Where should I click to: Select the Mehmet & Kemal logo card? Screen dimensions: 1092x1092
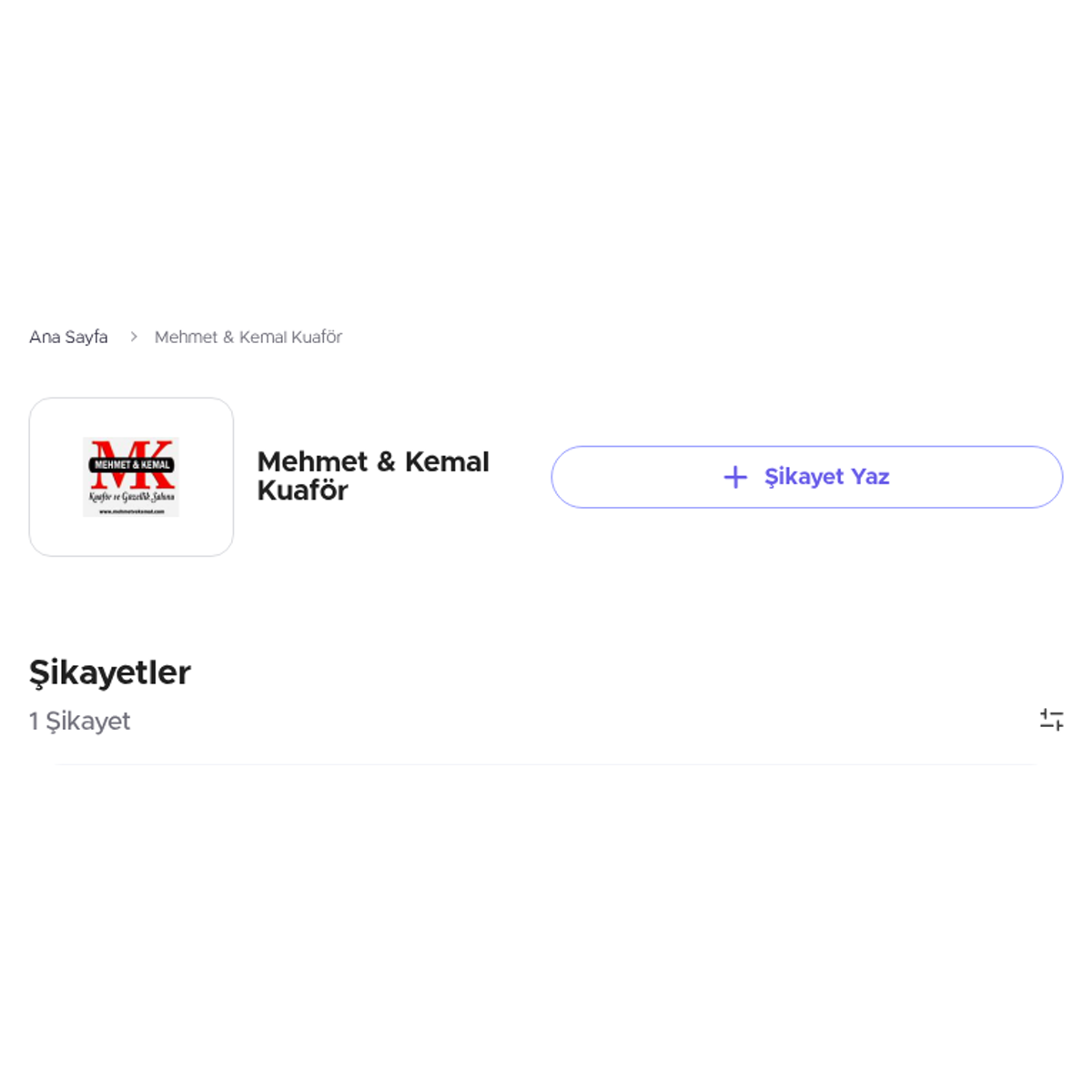tap(131, 477)
